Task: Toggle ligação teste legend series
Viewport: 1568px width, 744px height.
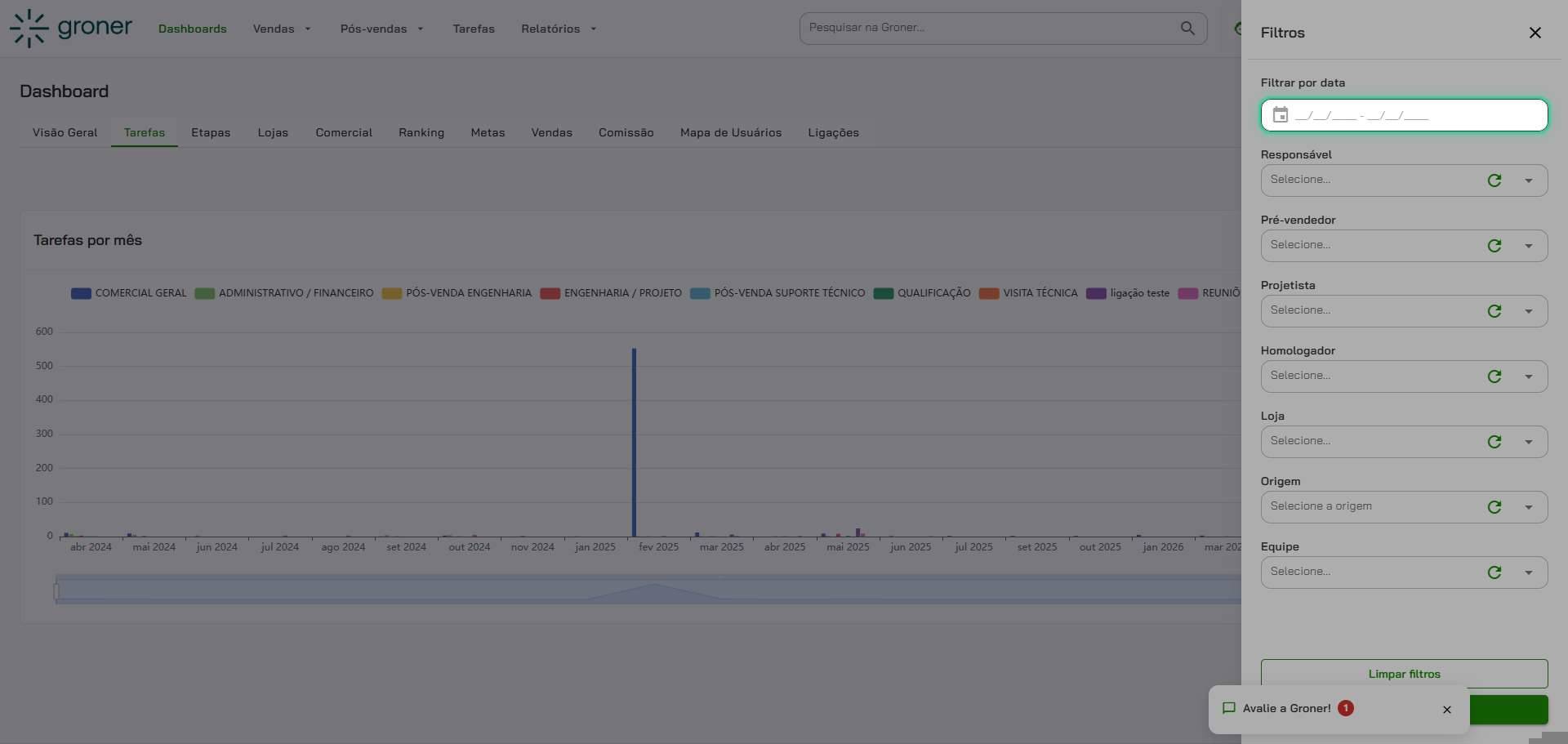Action: pos(1128,293)
